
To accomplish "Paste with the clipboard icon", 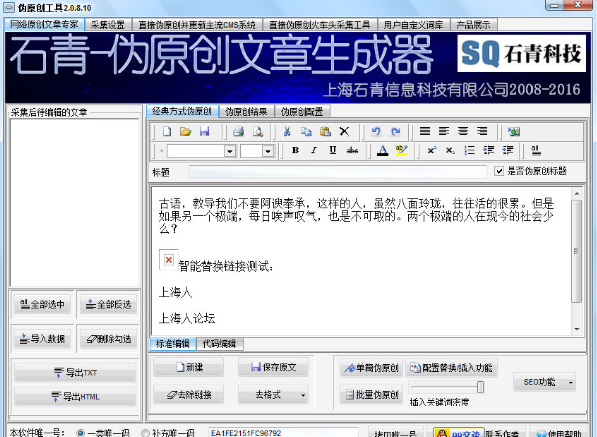I will tap(325, 132).
